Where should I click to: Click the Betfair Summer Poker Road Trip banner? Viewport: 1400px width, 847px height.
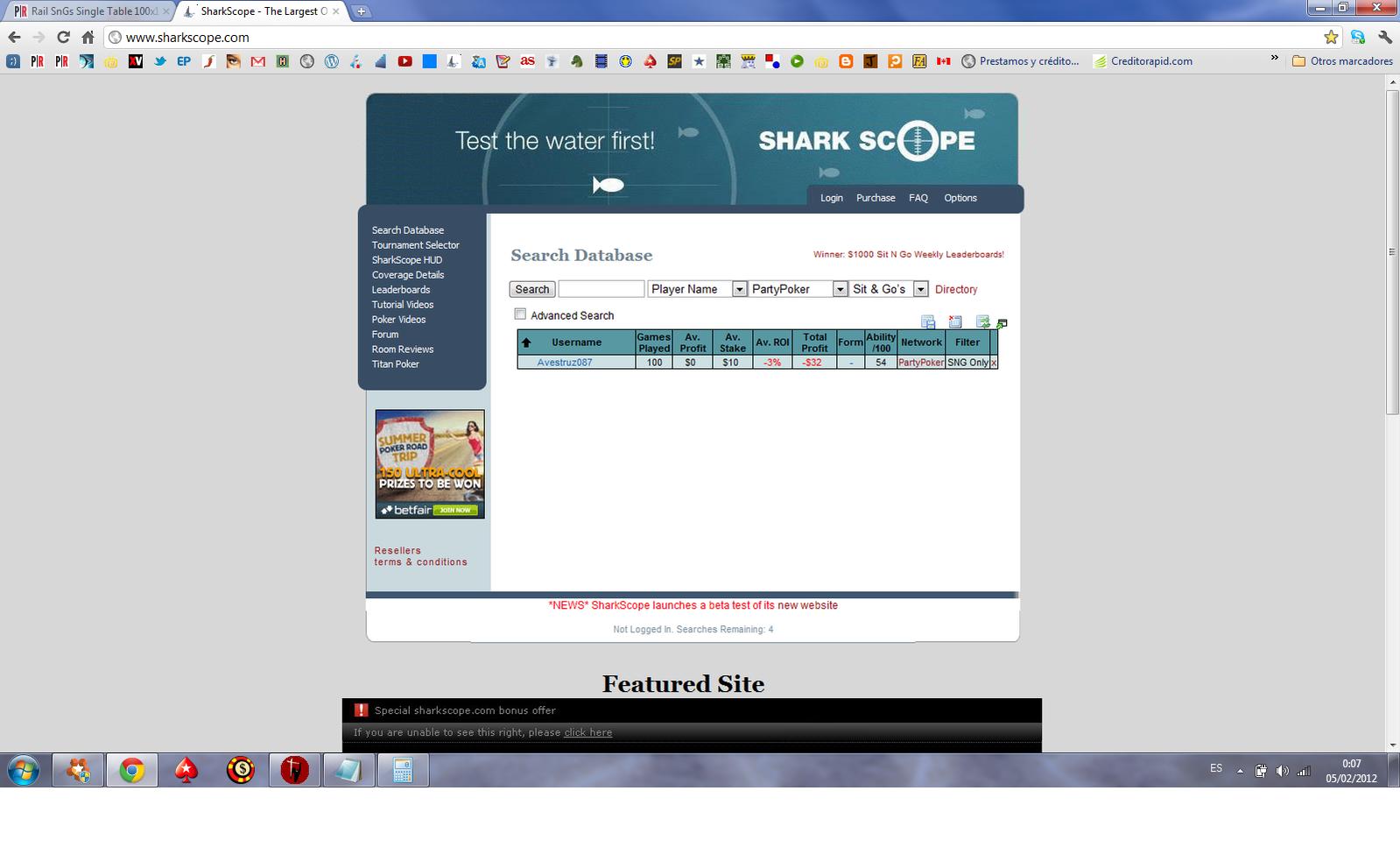tap(429, 464)
